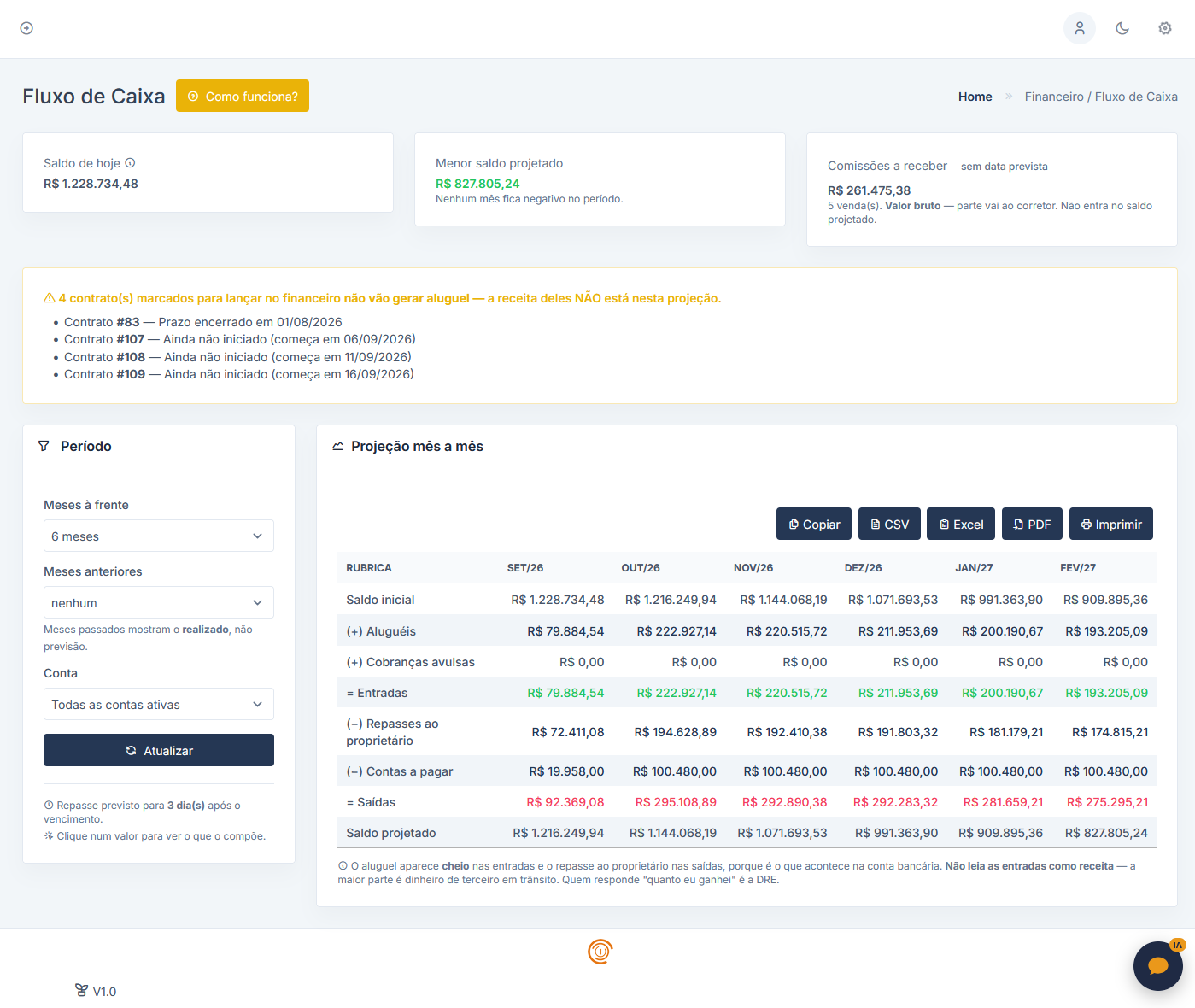The height and width of the screenshot is (1008, 1195).
Task: Click DEZ/26 Entradas value R$ 211.953,69
Action: [898, 693]
